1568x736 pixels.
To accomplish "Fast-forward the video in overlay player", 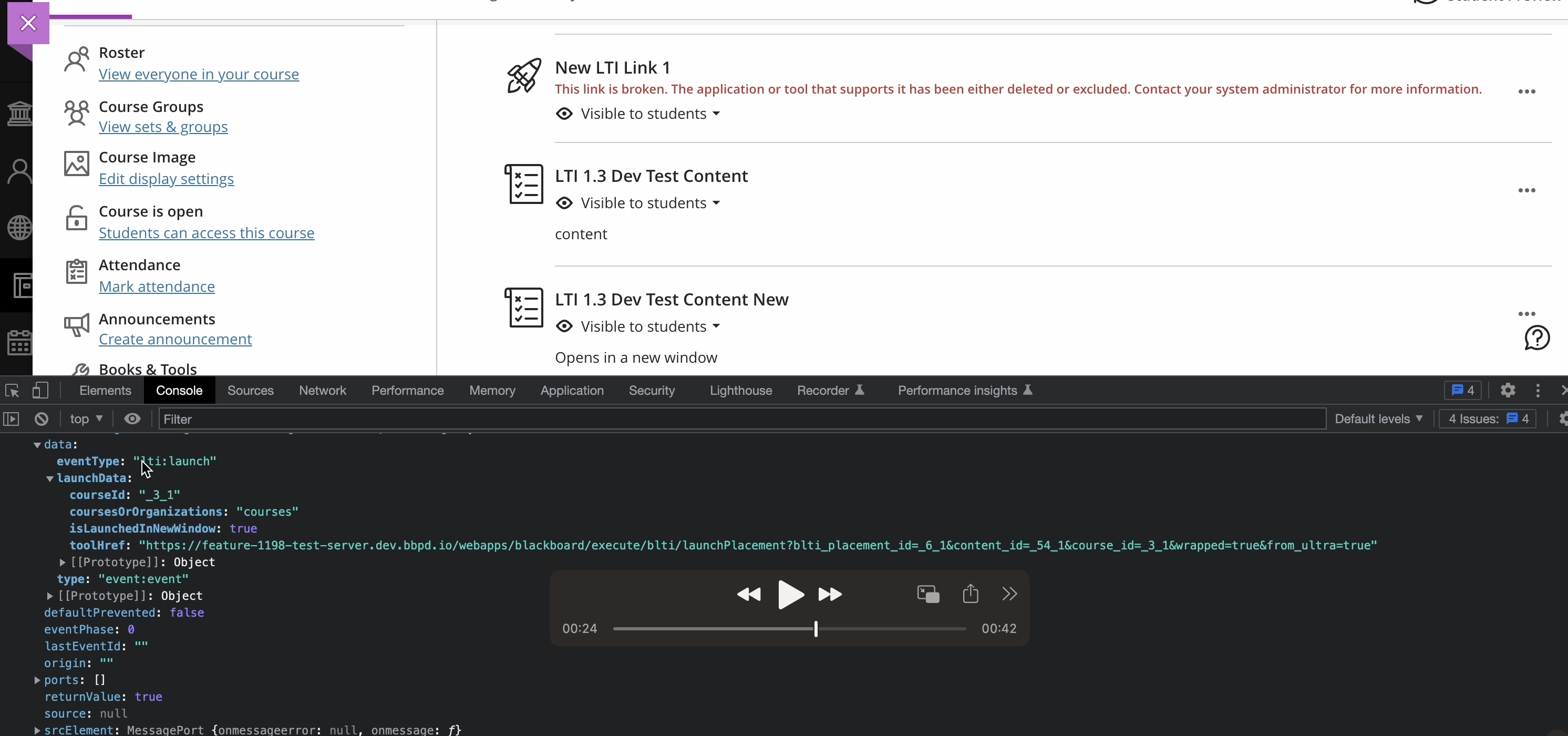I will [x=830, y=594].
